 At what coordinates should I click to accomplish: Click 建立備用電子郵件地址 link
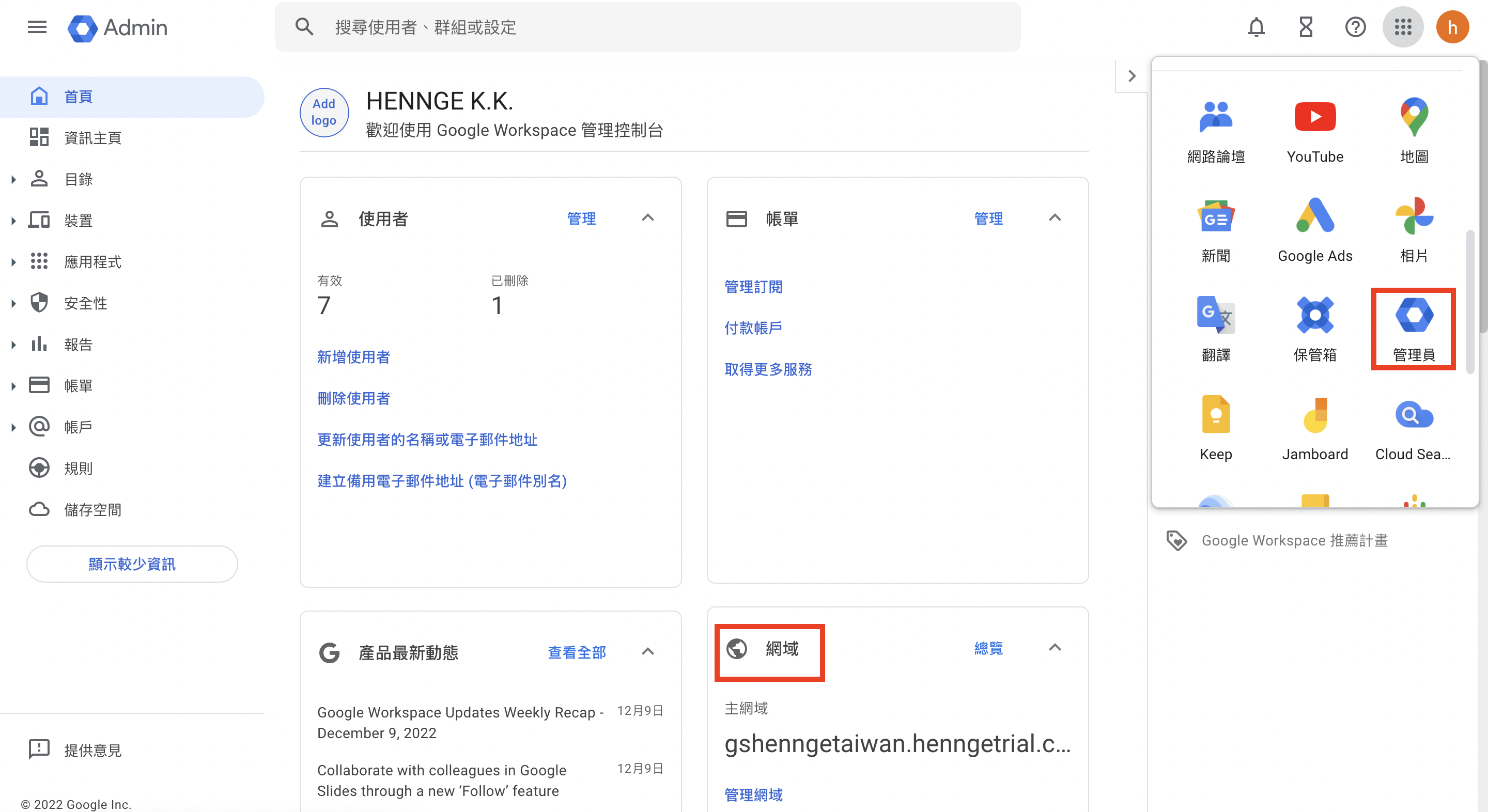442,481
